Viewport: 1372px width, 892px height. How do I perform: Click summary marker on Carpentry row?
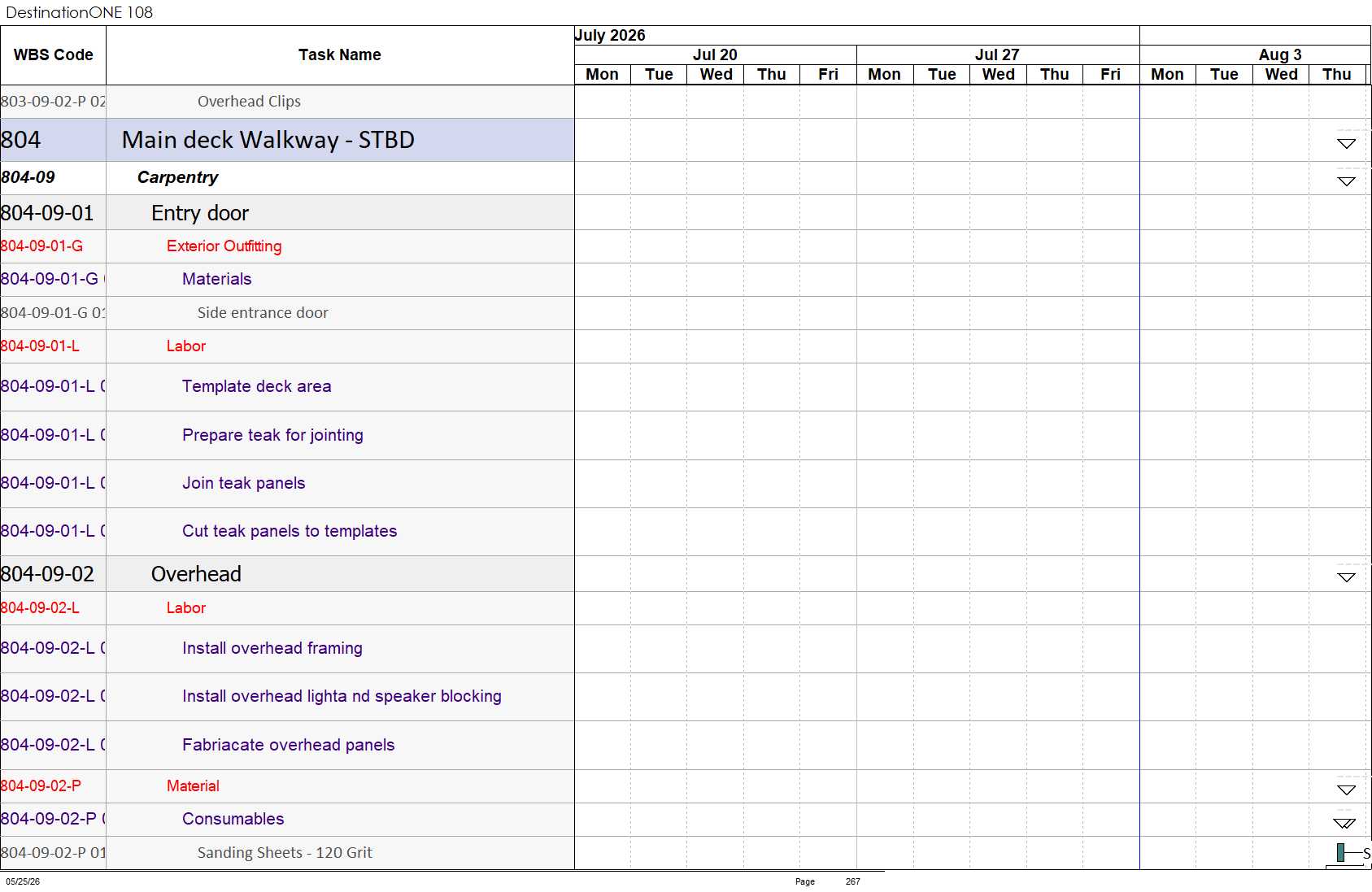(1346, 181)
